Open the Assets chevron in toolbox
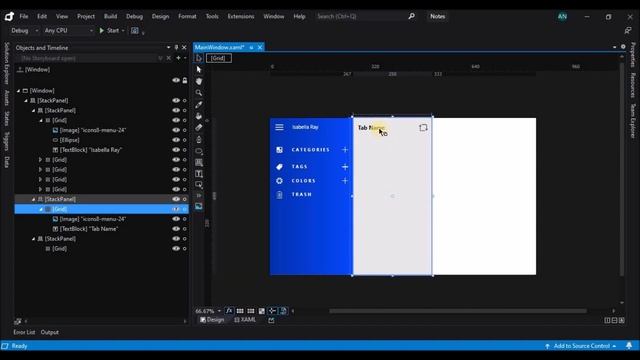The height and width of the screenshot is (360, 640). [199, 196]
